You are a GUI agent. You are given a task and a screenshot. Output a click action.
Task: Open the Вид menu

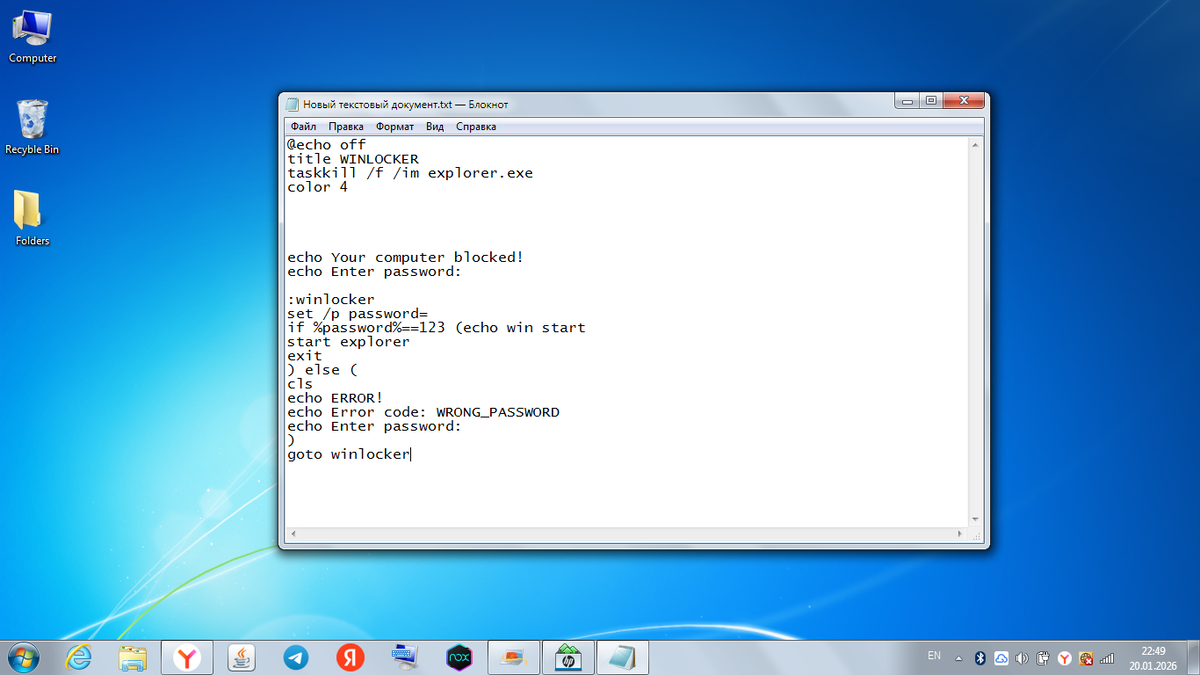pos(435,127)
